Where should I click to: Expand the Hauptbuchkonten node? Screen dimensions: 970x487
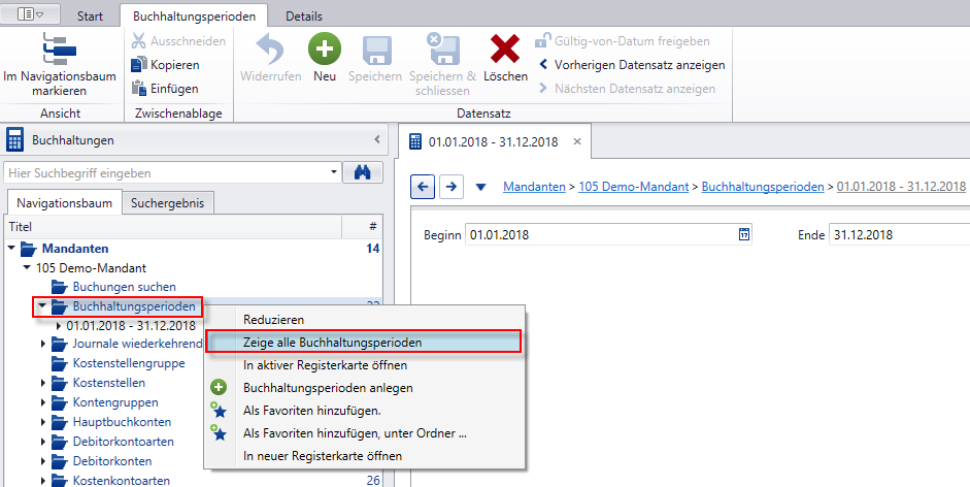pos(43,422)
